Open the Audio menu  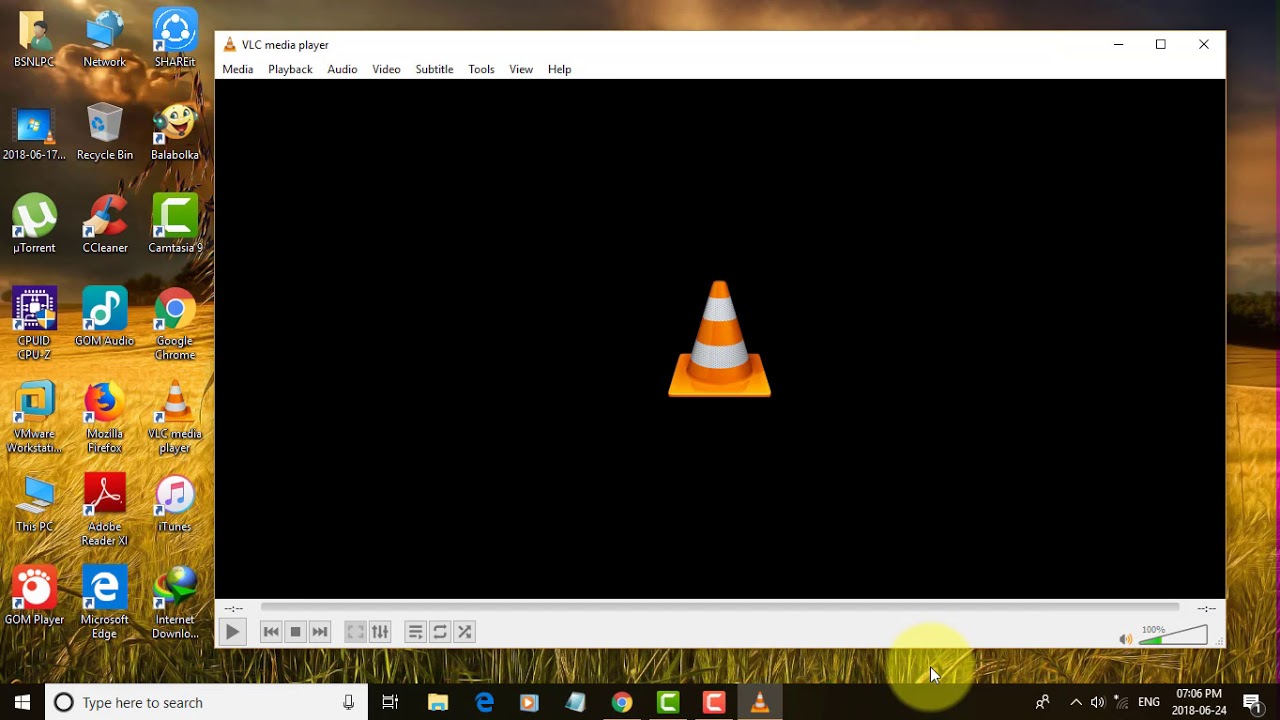342,69
